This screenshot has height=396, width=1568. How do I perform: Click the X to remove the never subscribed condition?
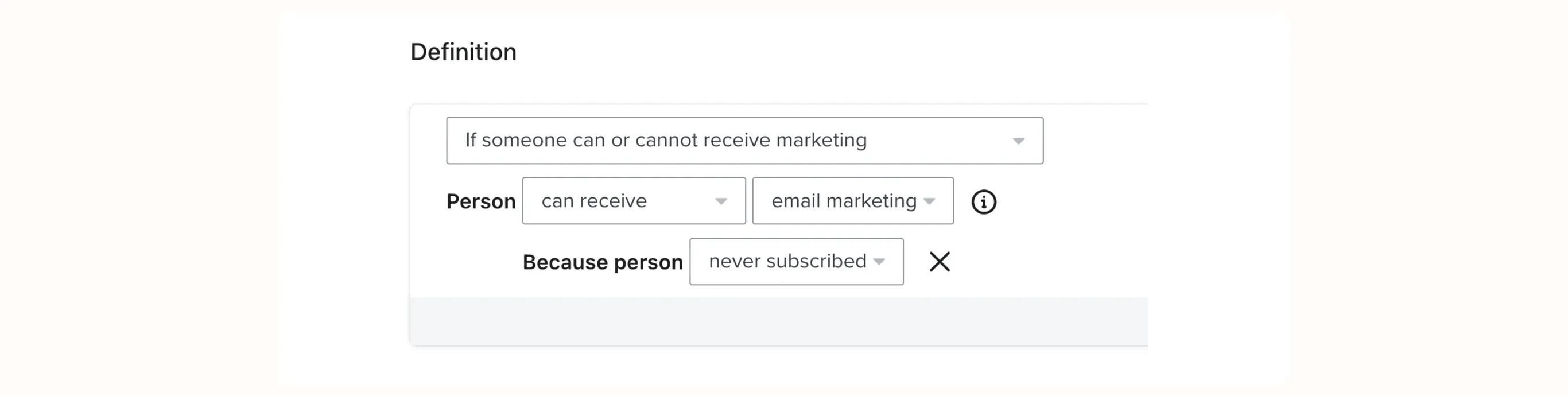click(x=939, y=262)
